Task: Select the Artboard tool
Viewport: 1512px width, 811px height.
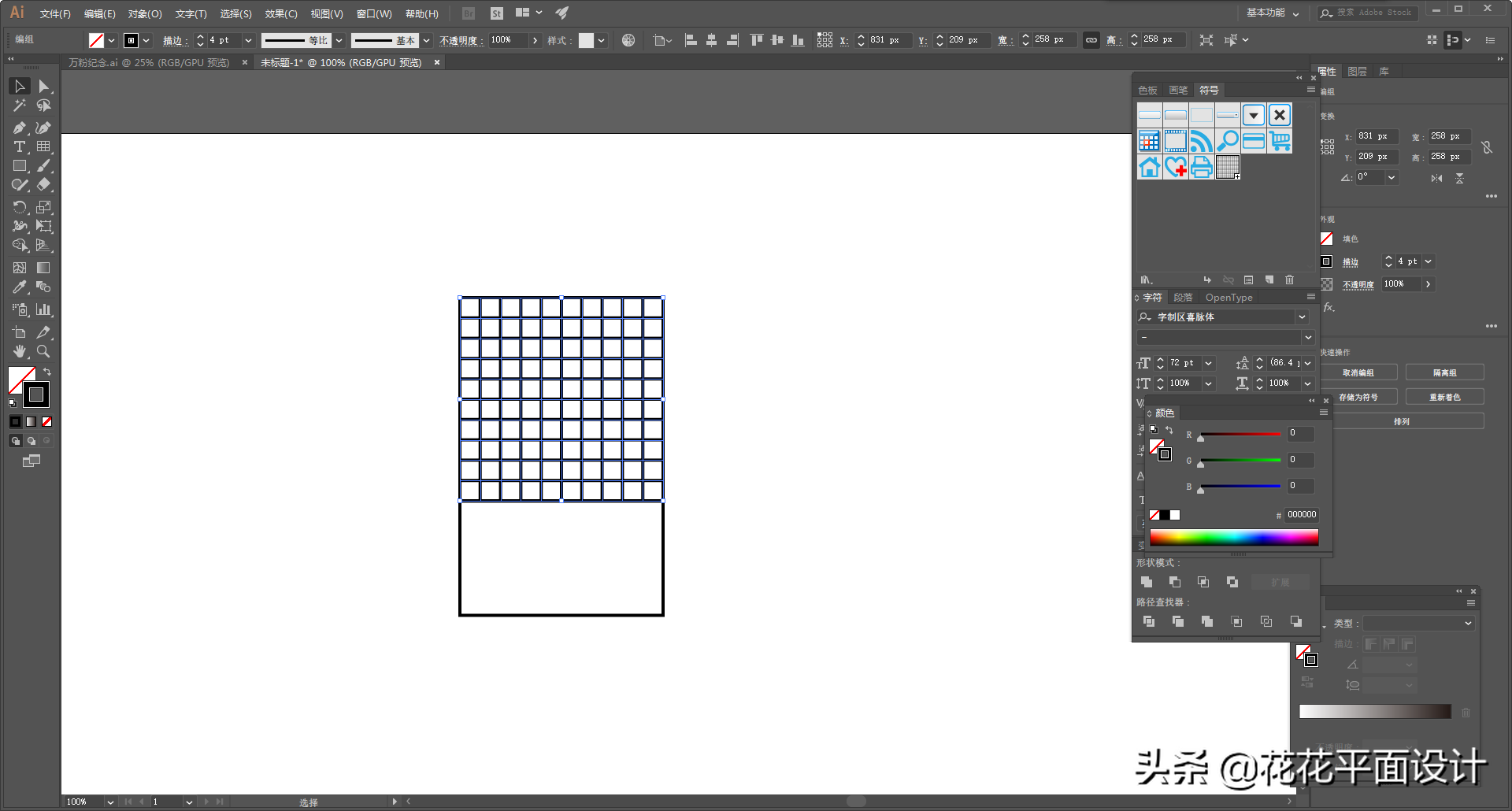Action: (19, 332)
